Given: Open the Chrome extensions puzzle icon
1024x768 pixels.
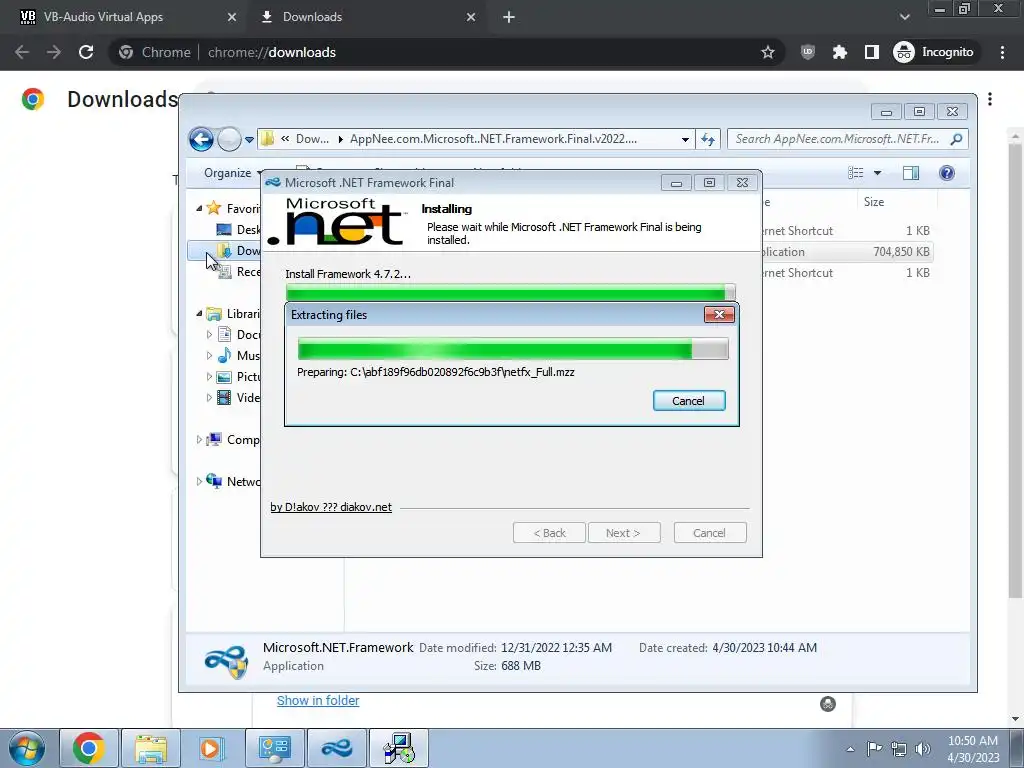Looking at the screenshot, I should 840,52.
